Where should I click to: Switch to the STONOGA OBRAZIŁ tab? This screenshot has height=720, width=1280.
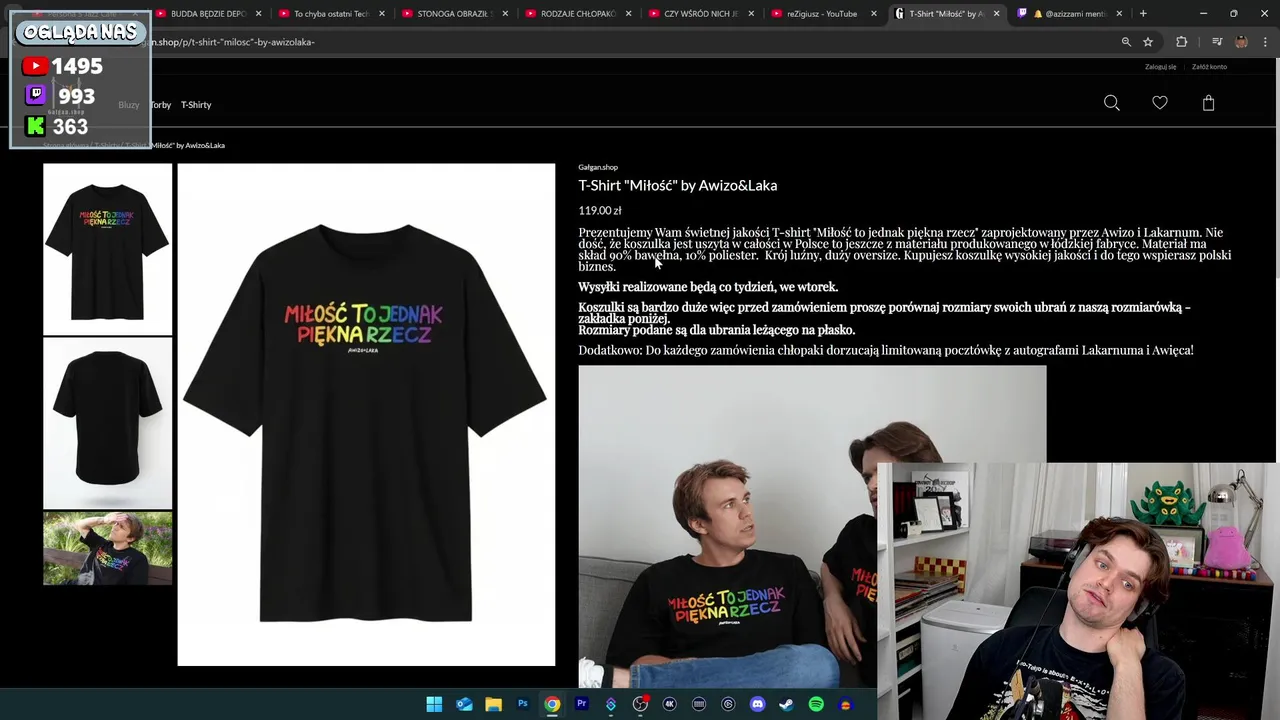pyautogui.click(x=453, y=14)
